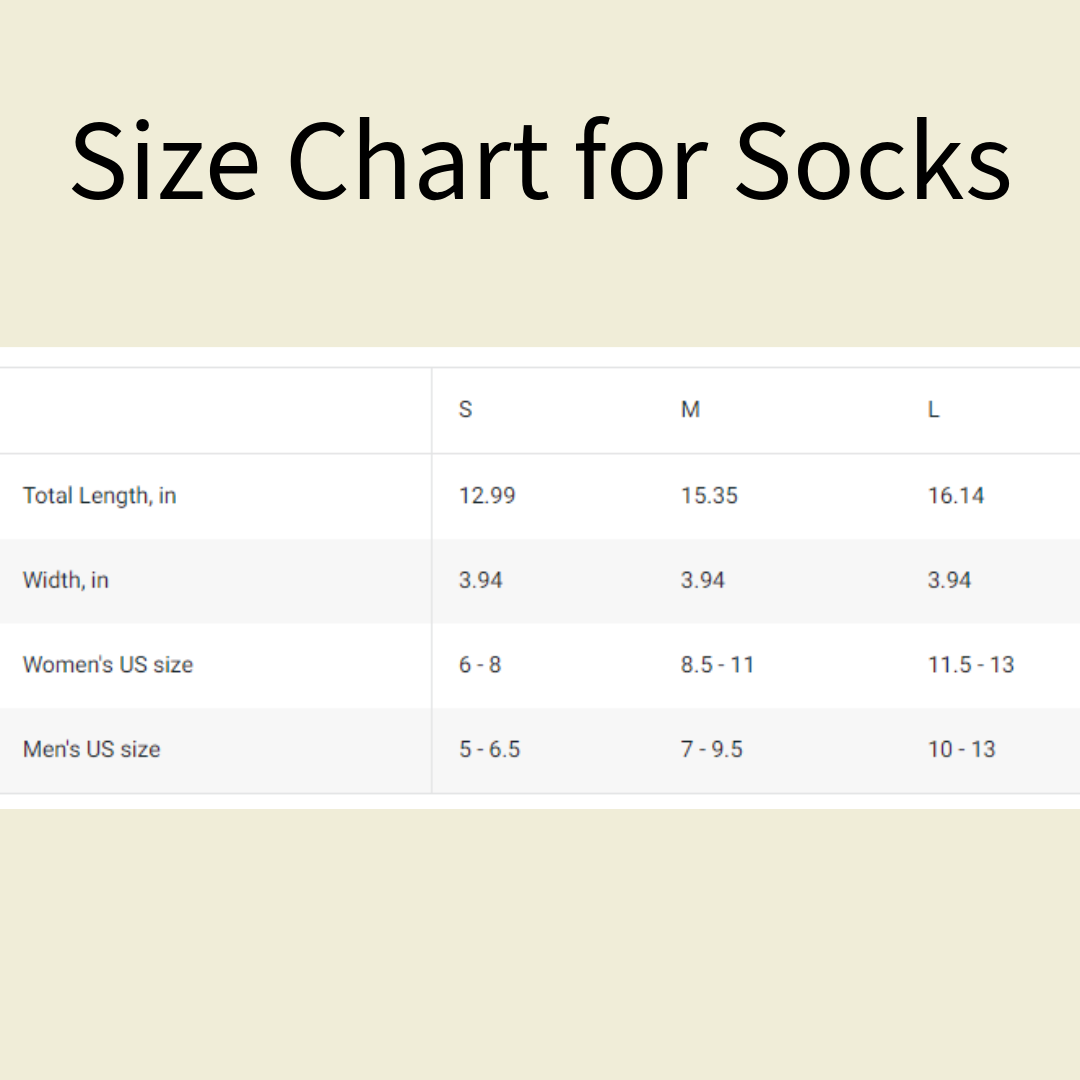Click the 16.14 total length value
1080x1080 pixels.
[x=956, y=495]
